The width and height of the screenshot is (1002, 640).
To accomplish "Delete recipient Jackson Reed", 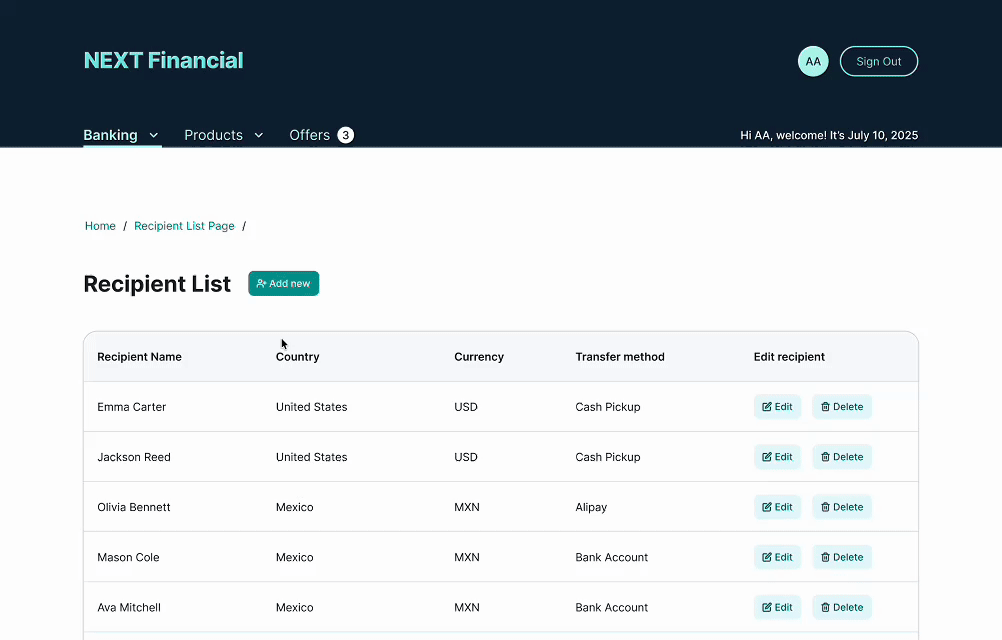I will [x=841, y=457].
